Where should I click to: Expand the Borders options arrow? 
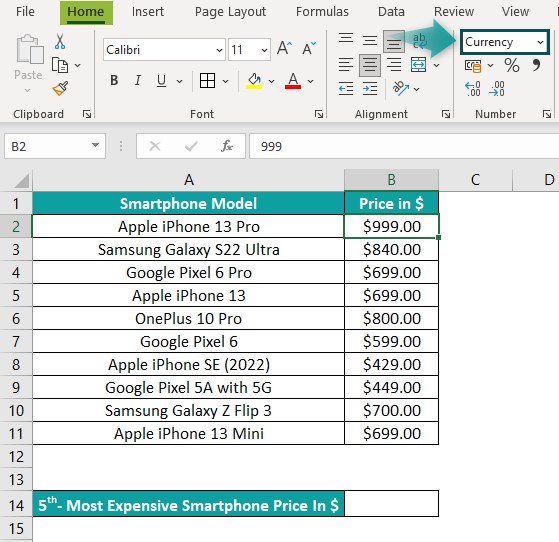225,81
